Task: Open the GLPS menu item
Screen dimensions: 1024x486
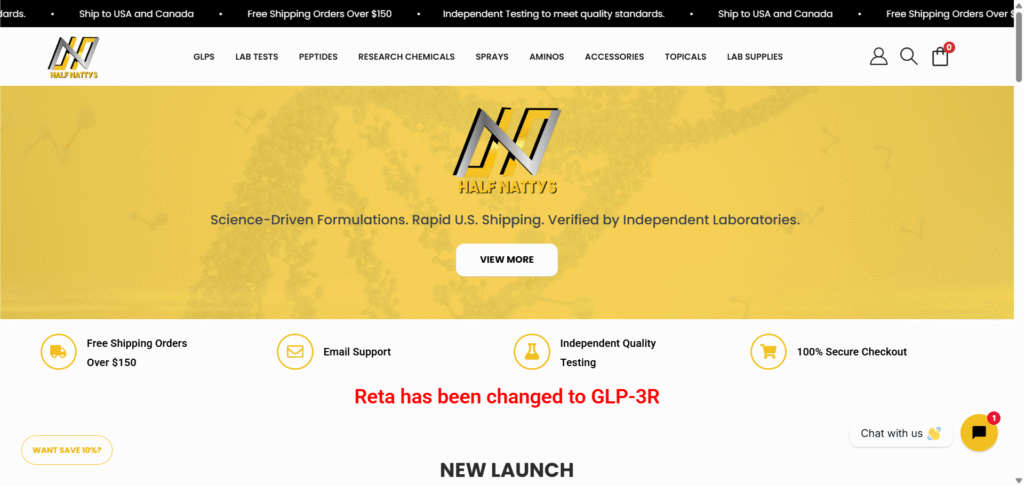Action: click(x=204, y=57)
